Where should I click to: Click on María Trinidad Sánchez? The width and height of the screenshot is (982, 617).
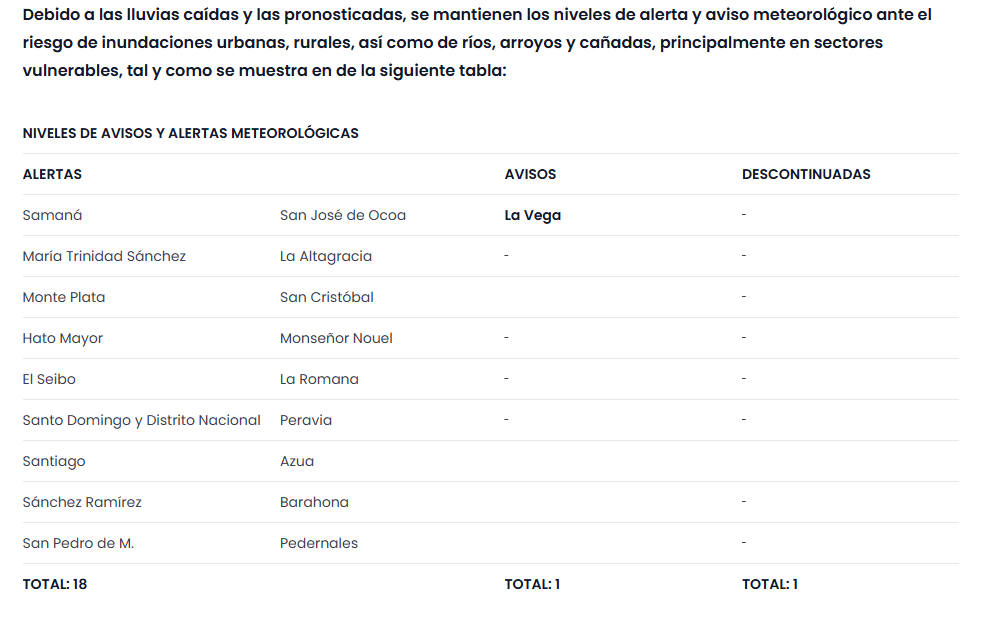(x=104, y=256)
